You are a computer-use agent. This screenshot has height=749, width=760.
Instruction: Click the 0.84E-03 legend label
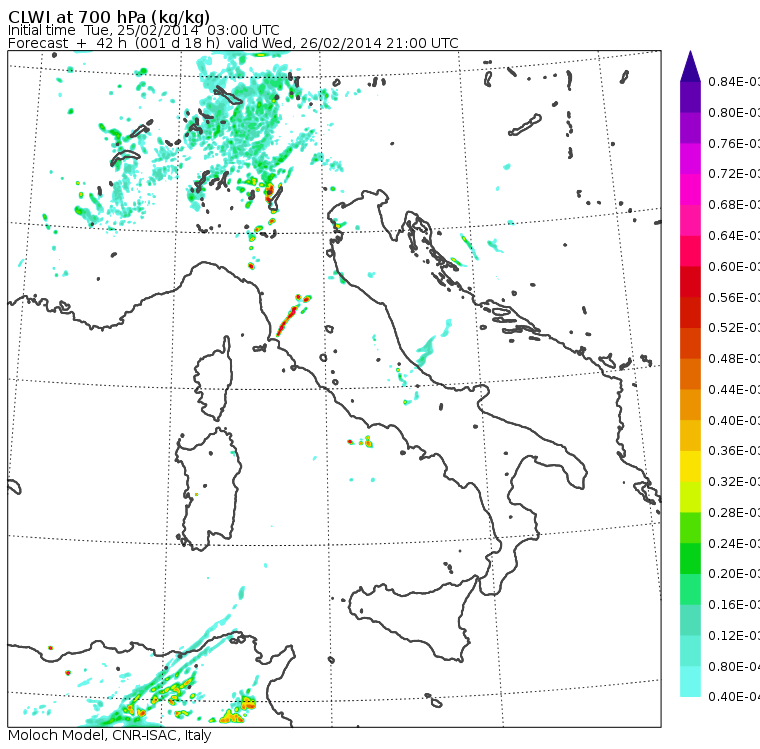pyautogui.click(x=734, y=81)
